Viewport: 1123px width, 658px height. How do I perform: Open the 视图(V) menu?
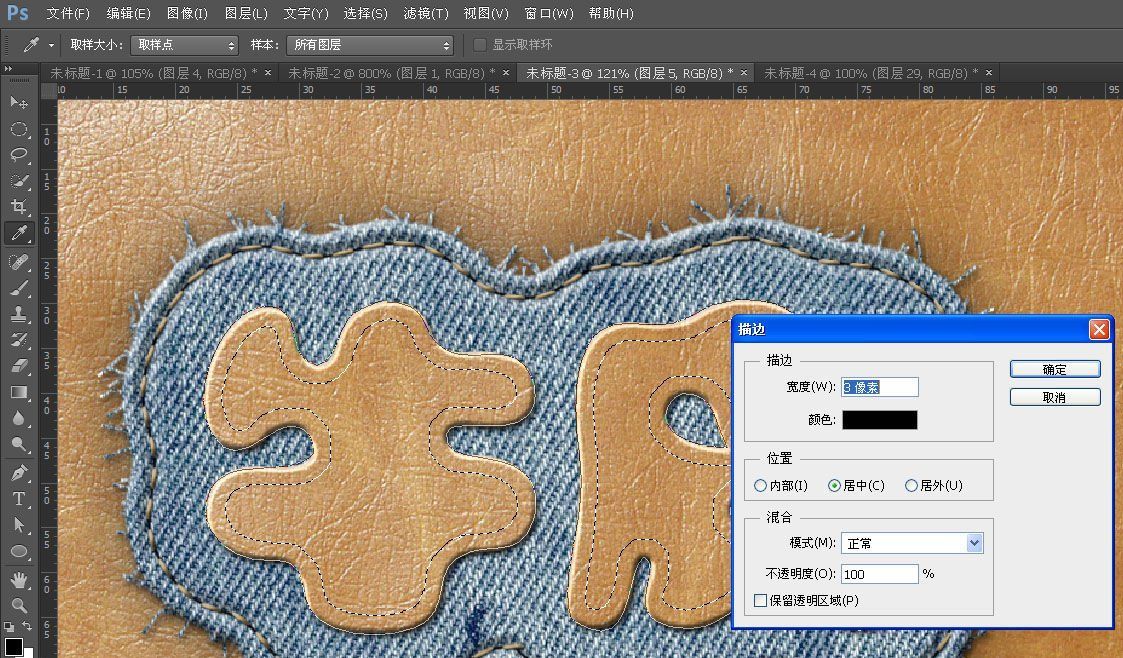(x=486, y=13)
